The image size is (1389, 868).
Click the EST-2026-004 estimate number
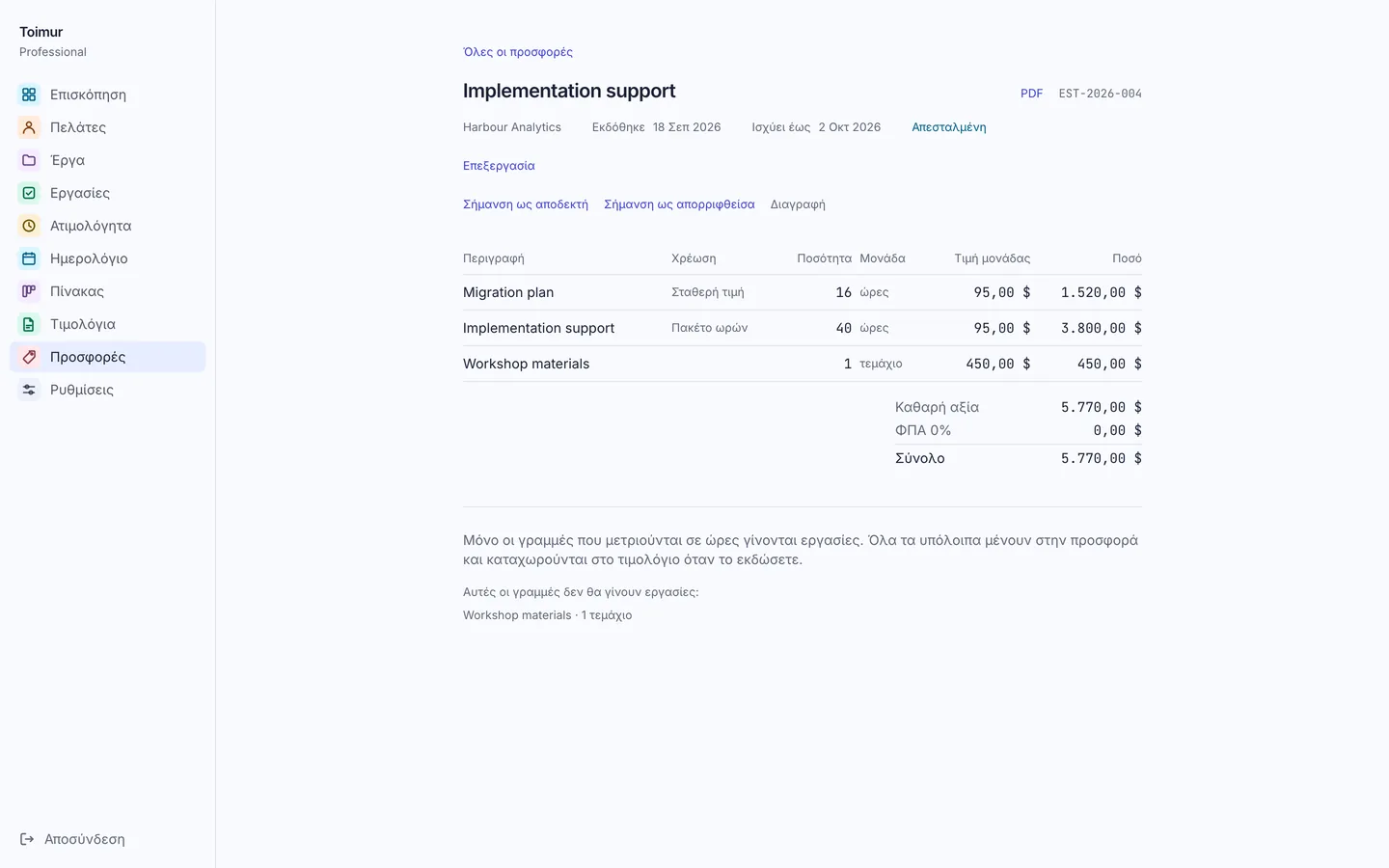1100,94
